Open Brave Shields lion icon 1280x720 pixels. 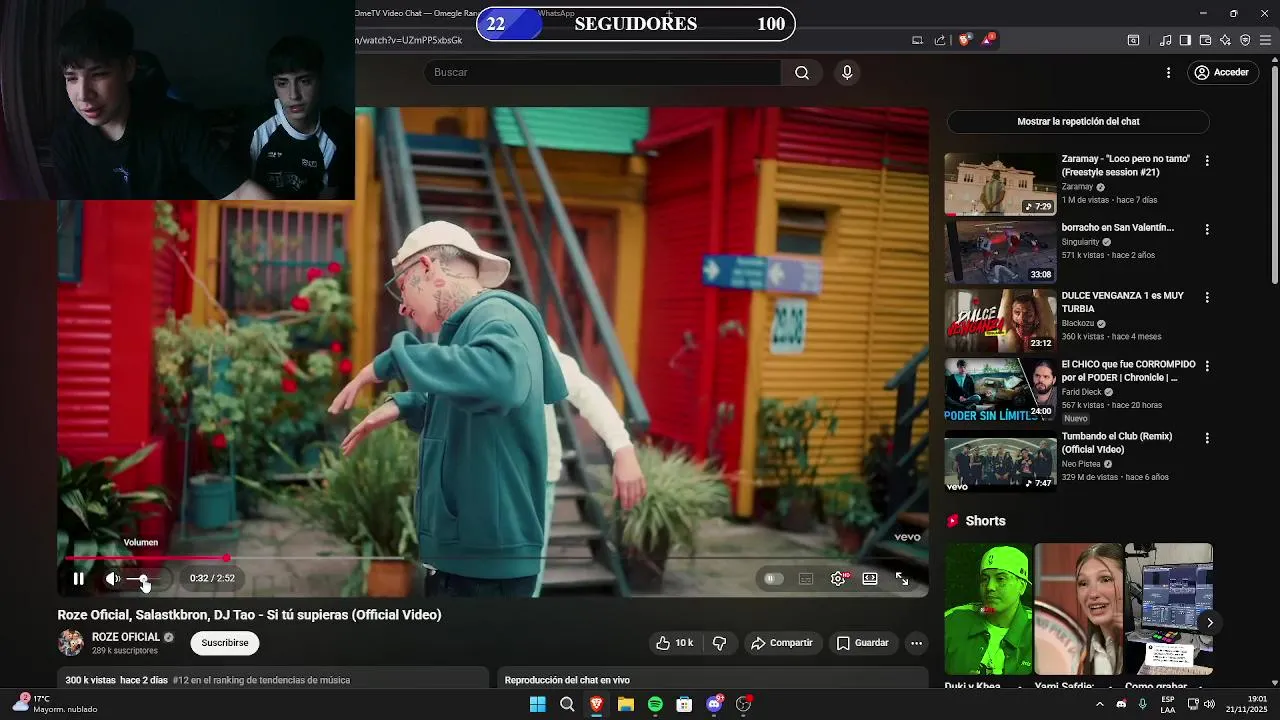click(x=964, y=40)
